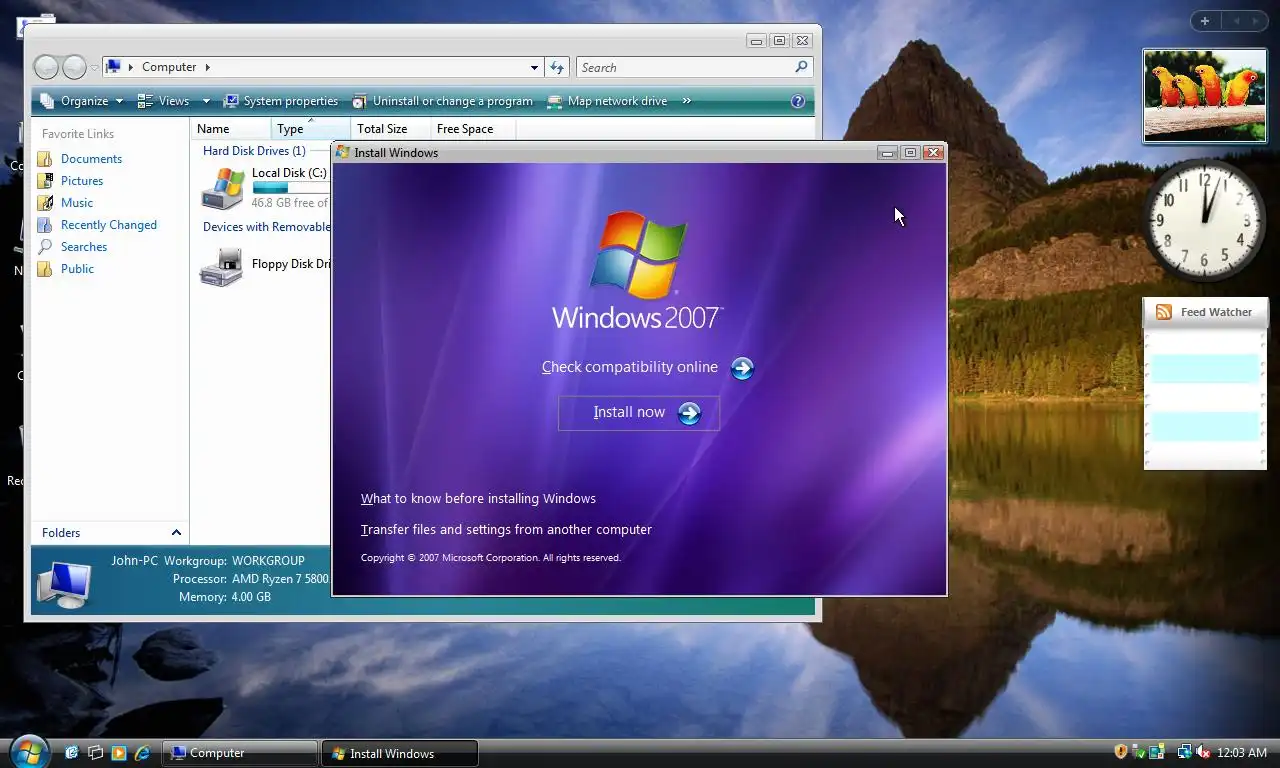Switch to Install Windows taskbar button
Viewport: 1280px width, 768px height.
[400, 753]
